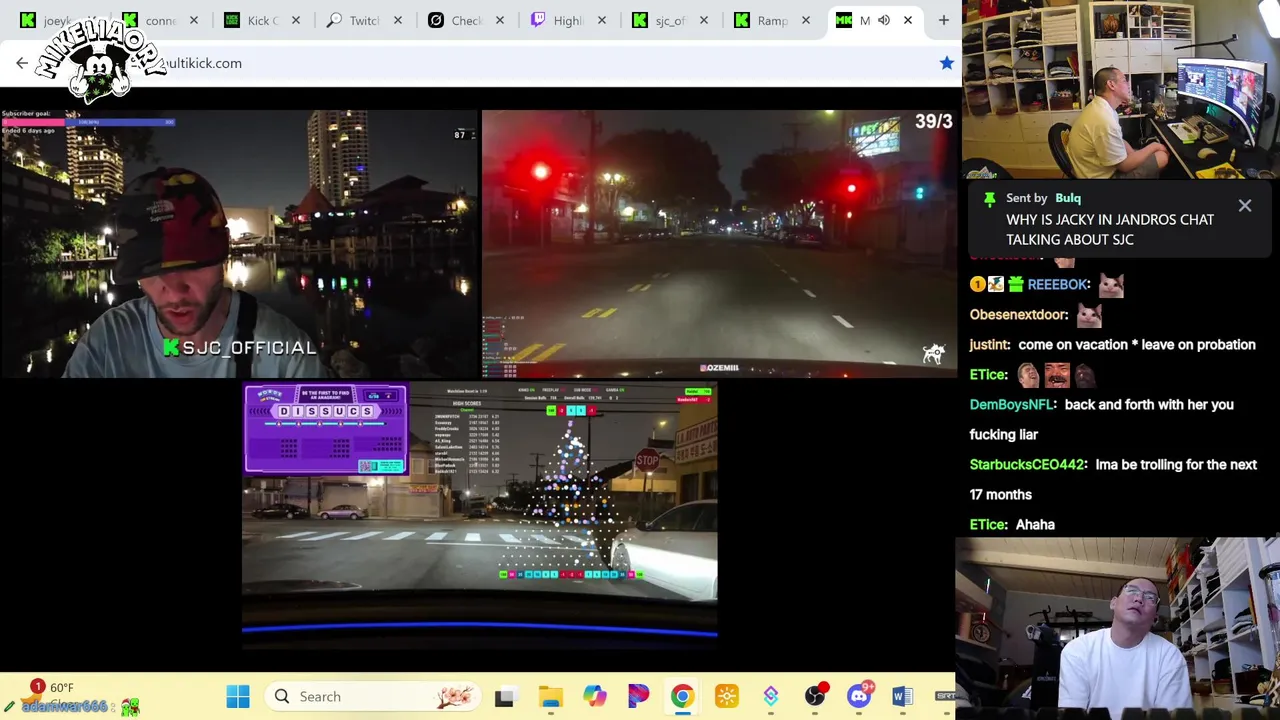Open Microsoft Word from the taskbar
This screenshot has height=720, width=1280.
[902, 697]
